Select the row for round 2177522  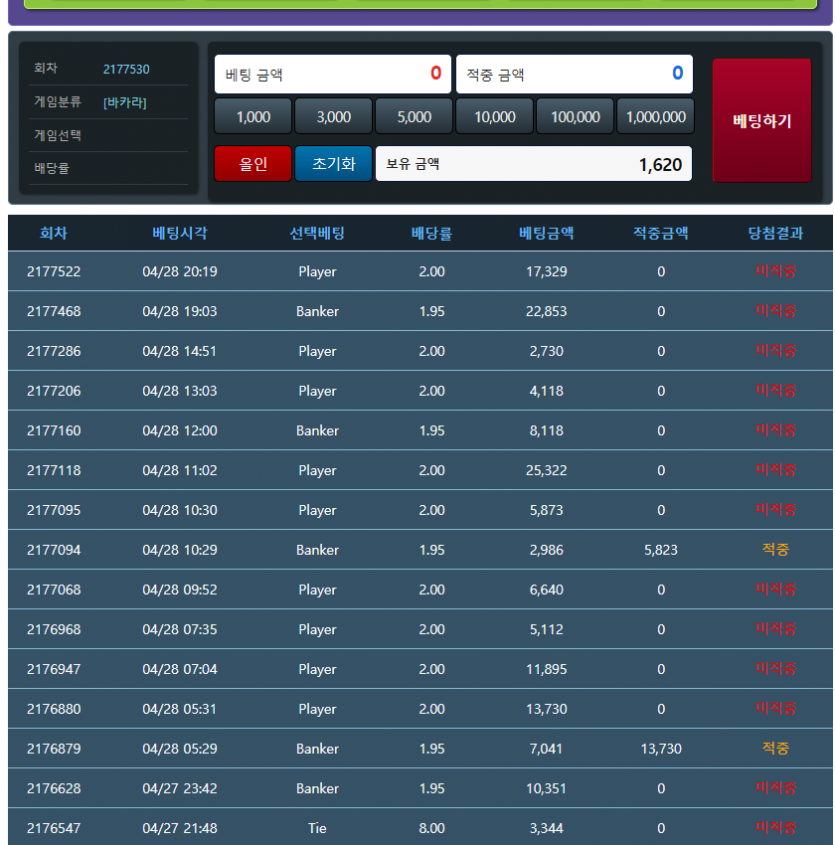tap(419, 272)
